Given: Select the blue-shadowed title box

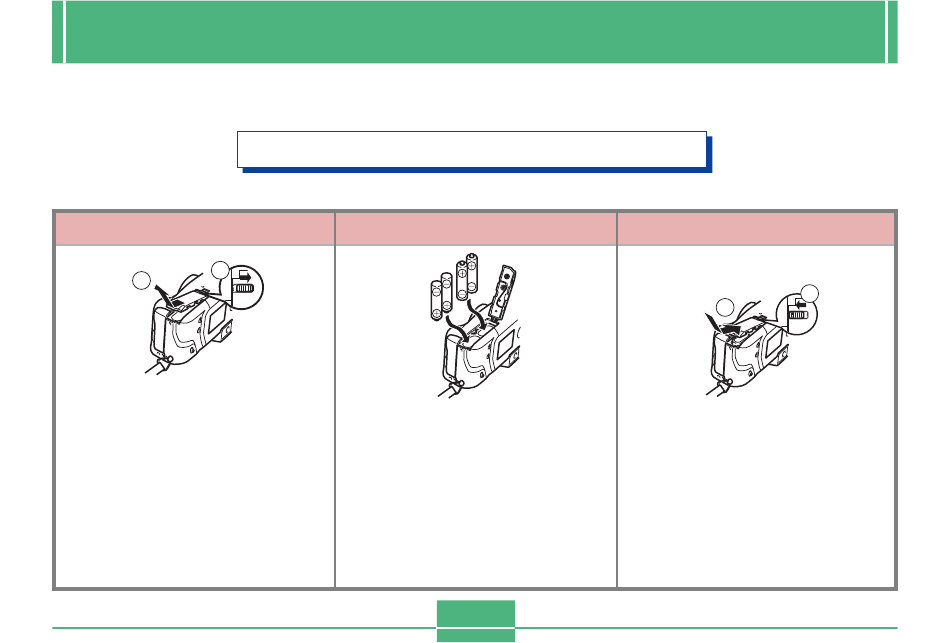Looking at the screenshot, I should 474,152.
